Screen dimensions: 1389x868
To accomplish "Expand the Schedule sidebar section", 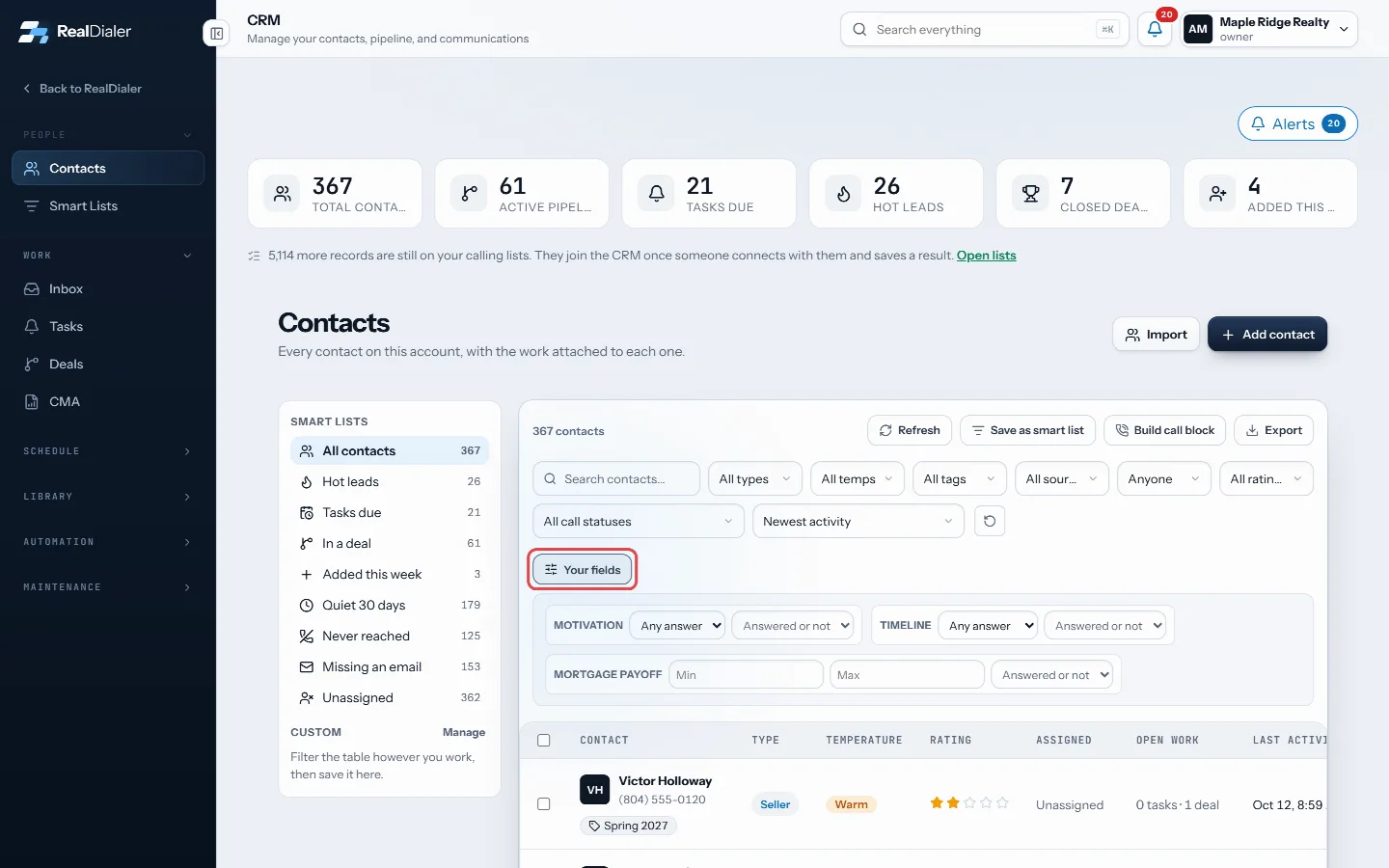I will click(x=108, y=451).
